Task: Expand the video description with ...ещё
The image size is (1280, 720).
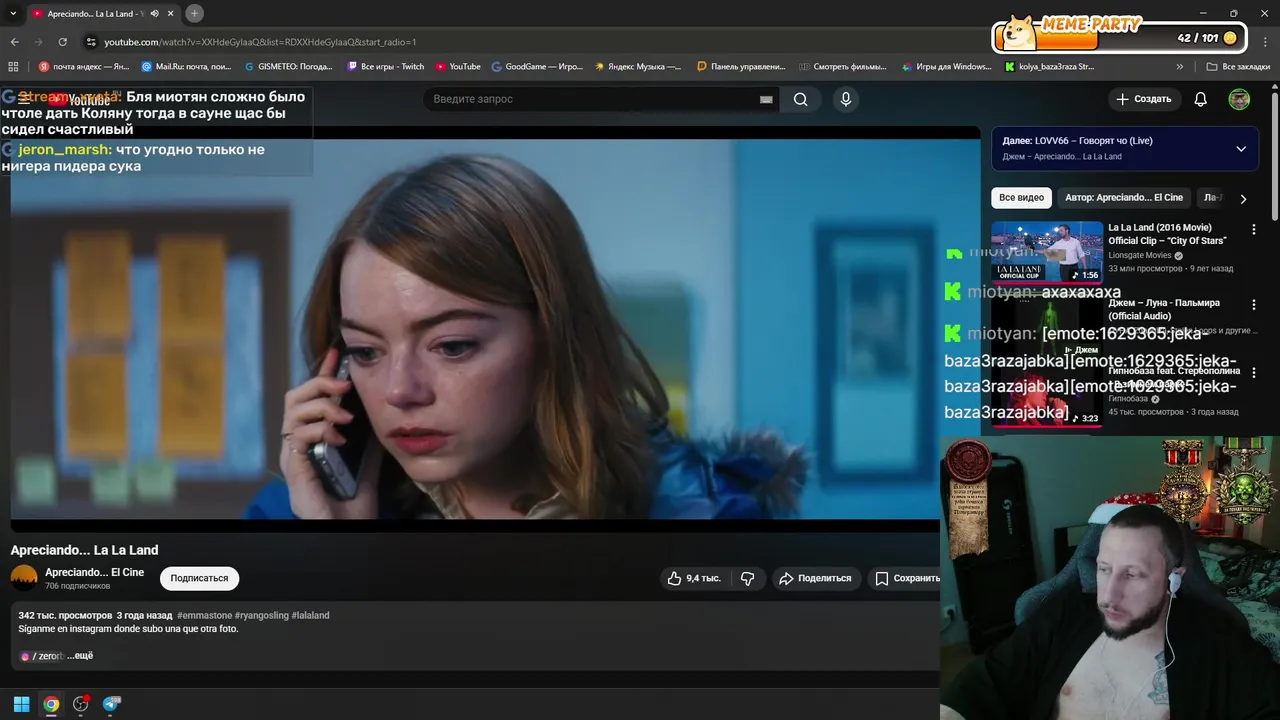Action: coord(80,656)
